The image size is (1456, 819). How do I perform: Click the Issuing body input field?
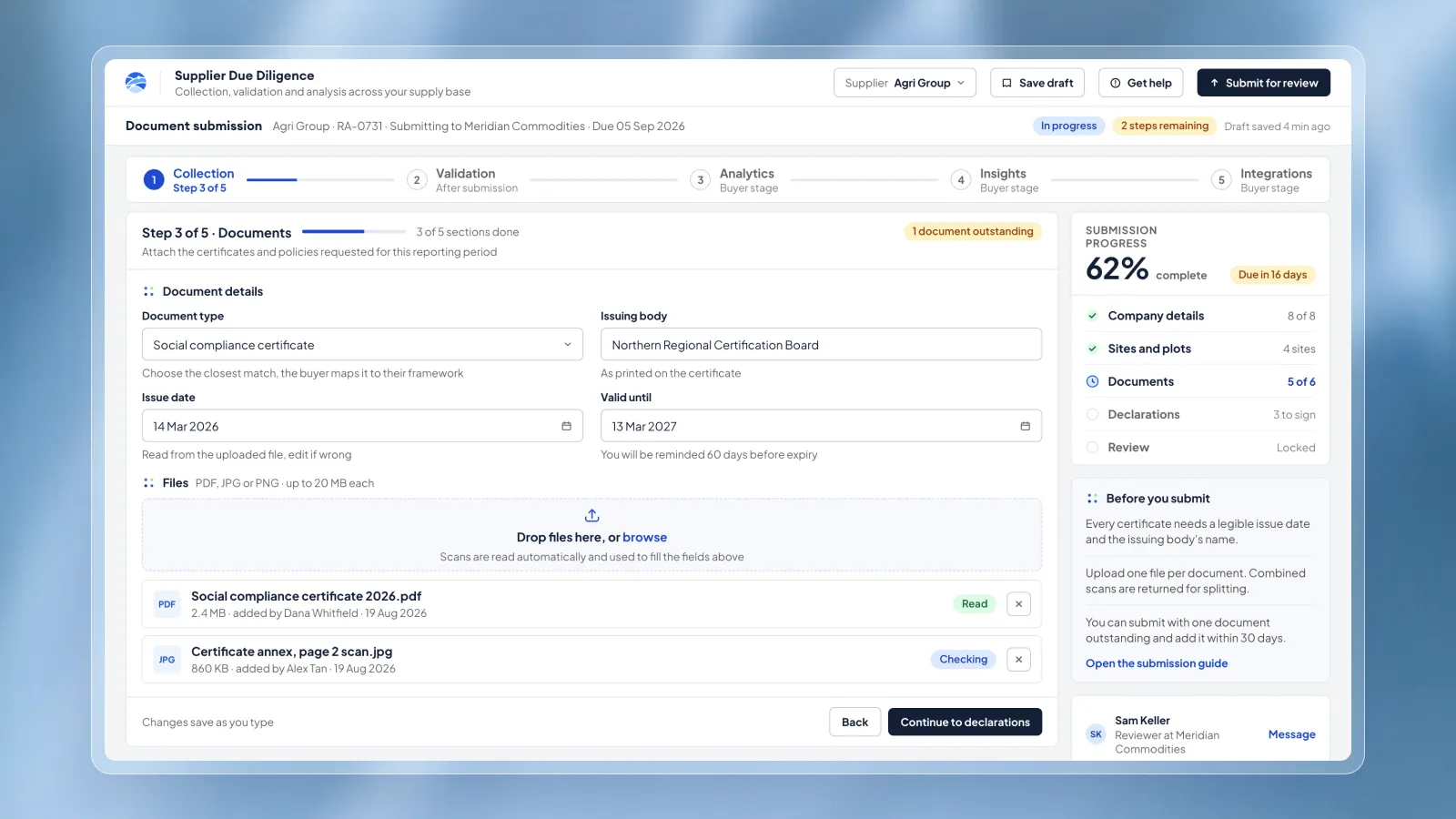[x=821, y=345]
